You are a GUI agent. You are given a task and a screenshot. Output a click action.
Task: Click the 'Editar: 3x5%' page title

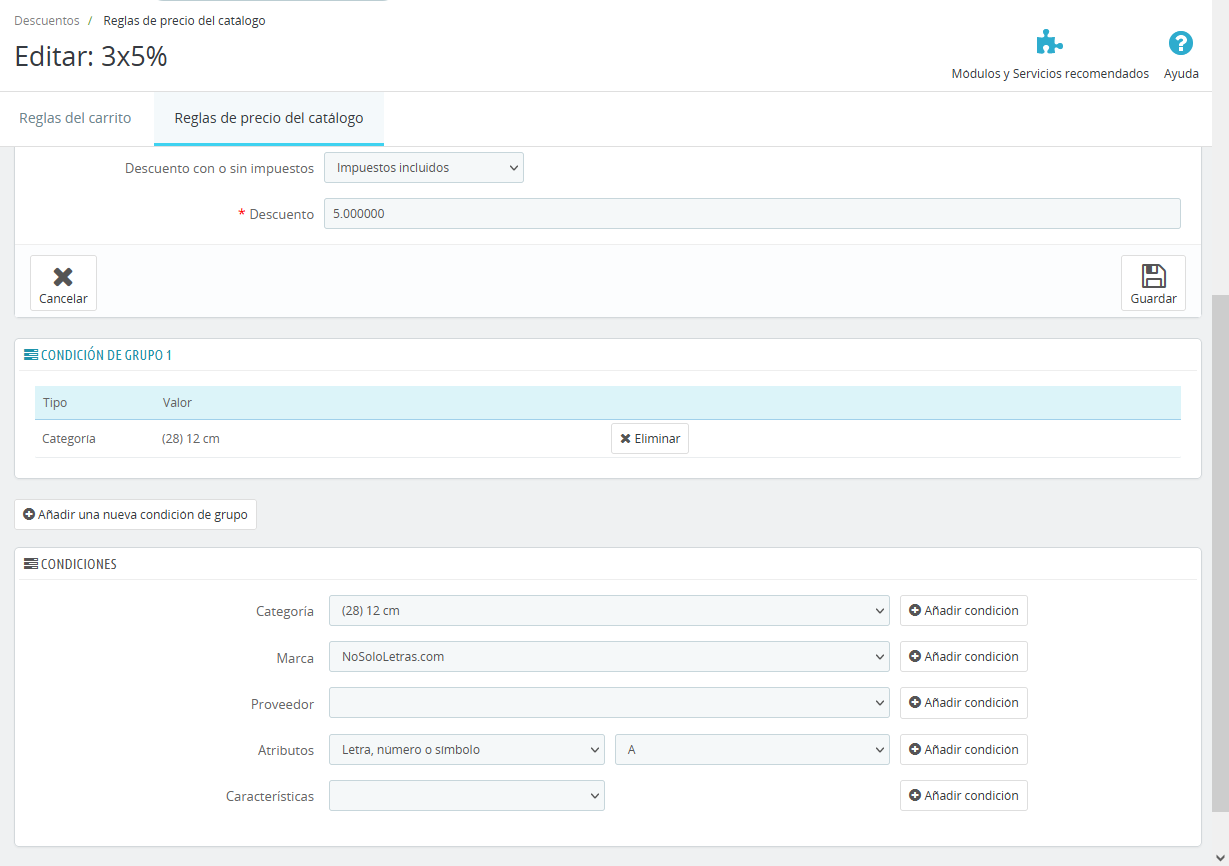click(x=91, y=56)
